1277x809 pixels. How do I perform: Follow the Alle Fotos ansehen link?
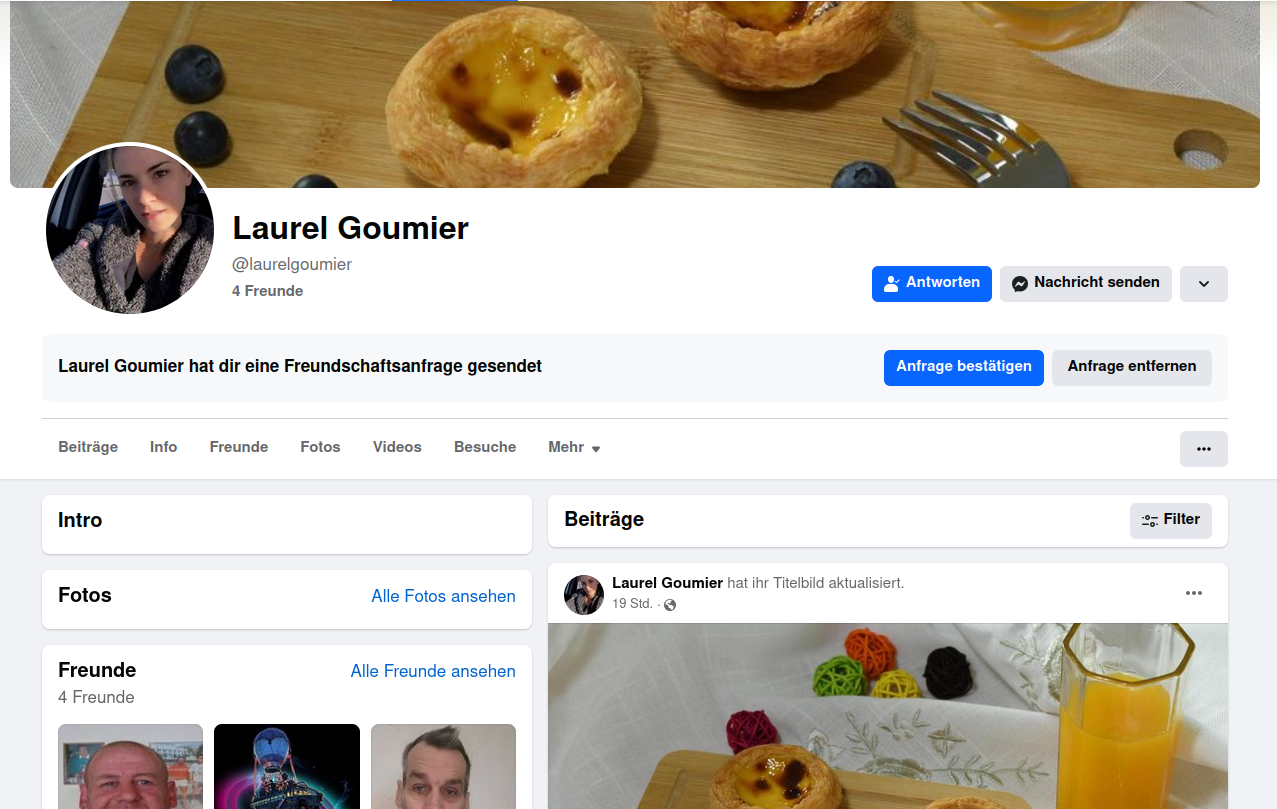tap(444, 596)
